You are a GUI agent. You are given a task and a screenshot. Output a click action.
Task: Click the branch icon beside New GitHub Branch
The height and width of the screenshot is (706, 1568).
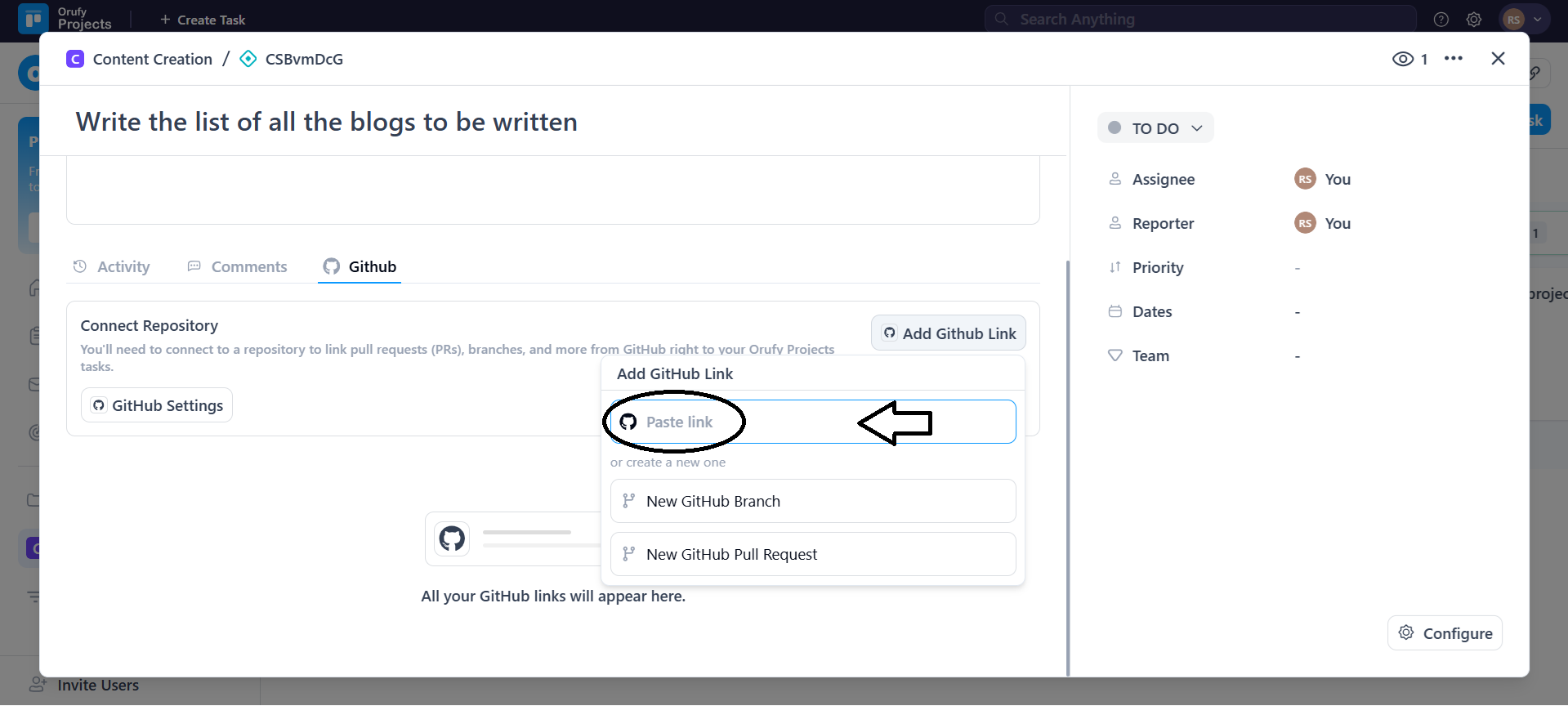[628, 501]
